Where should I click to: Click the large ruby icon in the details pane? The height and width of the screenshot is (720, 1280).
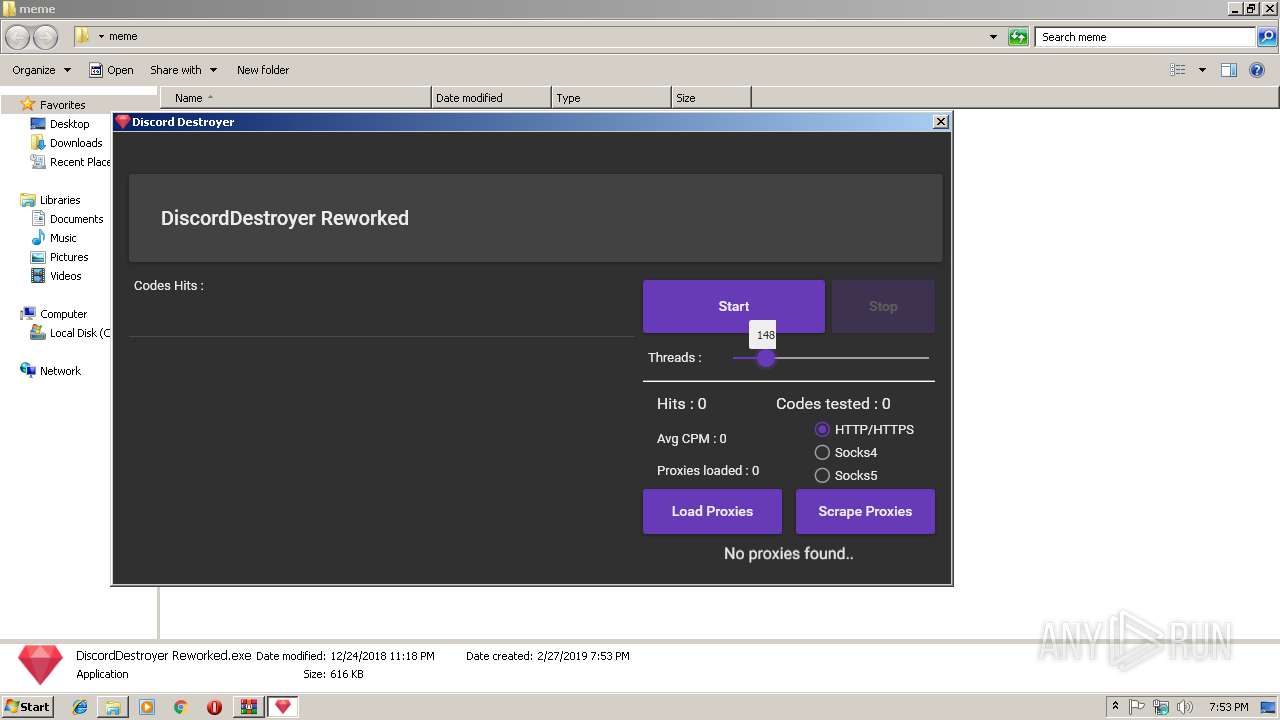[x=40, y=665]
